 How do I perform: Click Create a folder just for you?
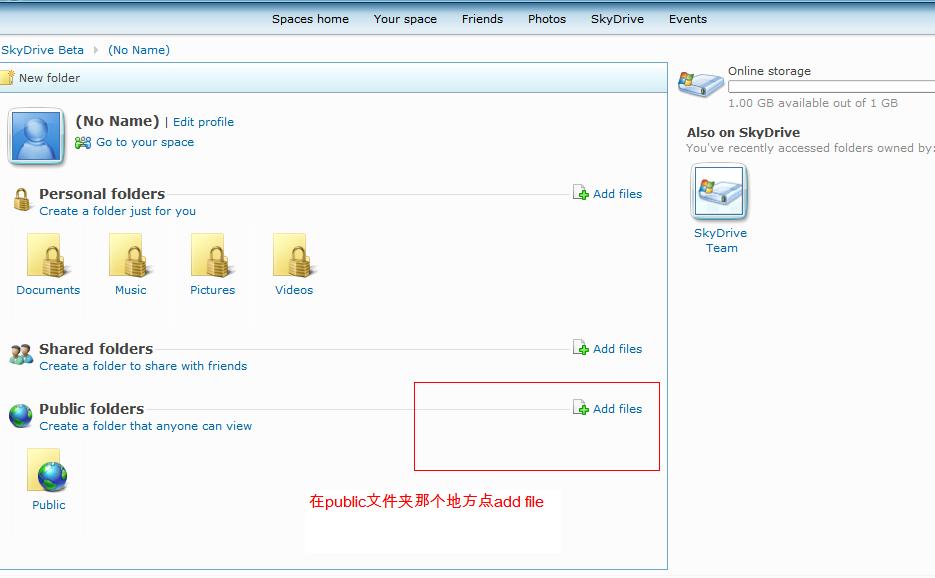pos(117,211)
